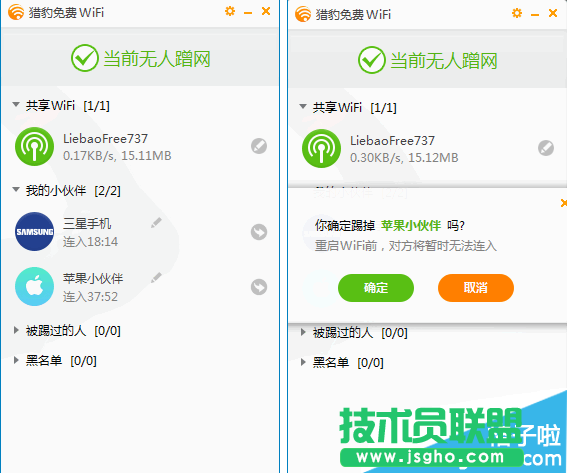
Task: Click 连入18:14 connection time
Action: (90, 242)
